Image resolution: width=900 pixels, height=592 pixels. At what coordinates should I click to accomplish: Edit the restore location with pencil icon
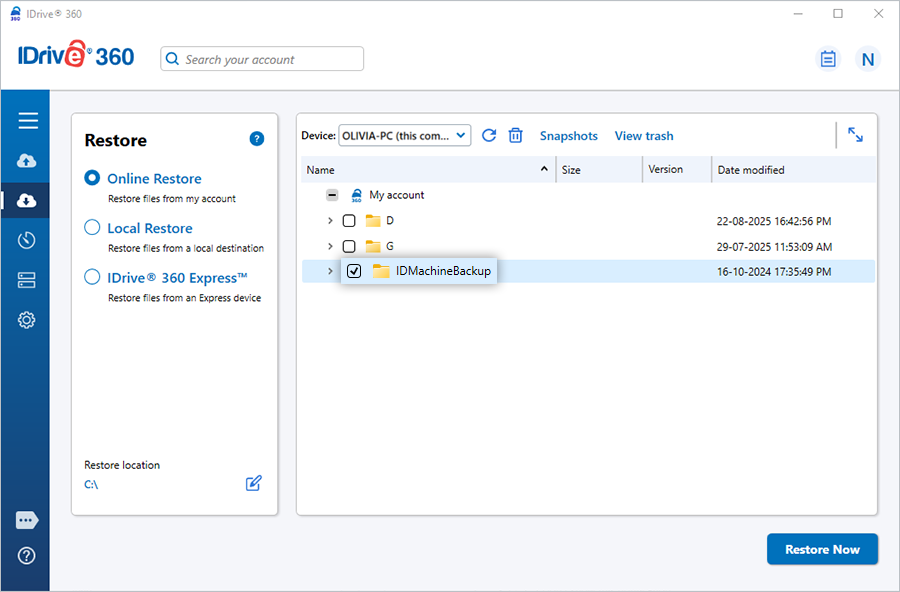pos(254,484)
